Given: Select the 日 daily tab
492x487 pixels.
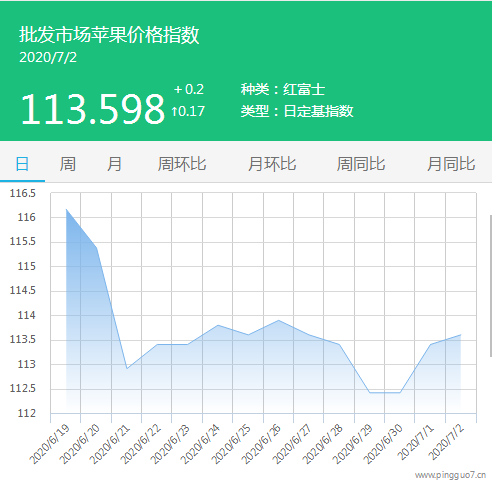Looking at the screenshot, I should coord(22,164).
